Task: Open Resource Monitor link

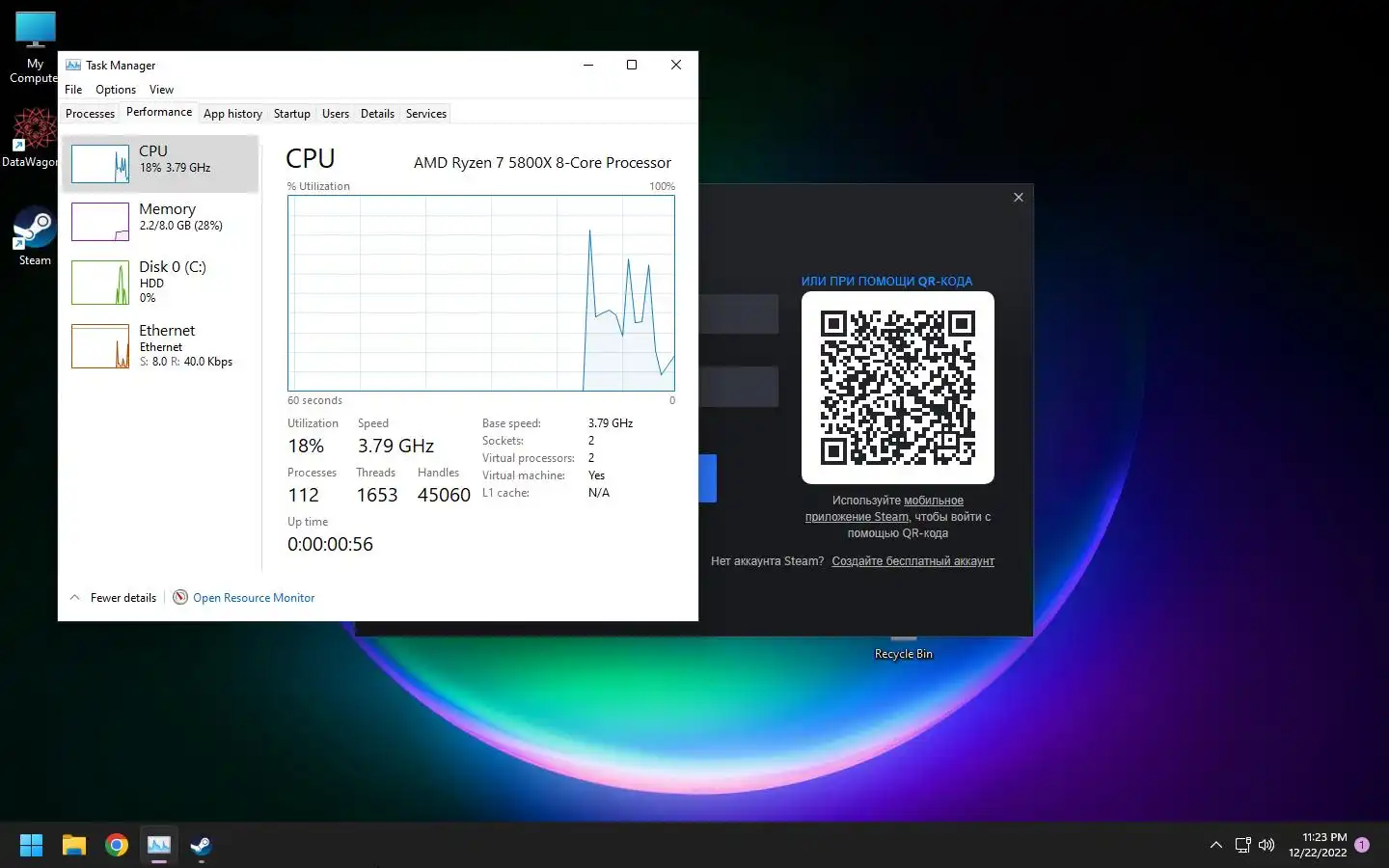Action: 254,598
